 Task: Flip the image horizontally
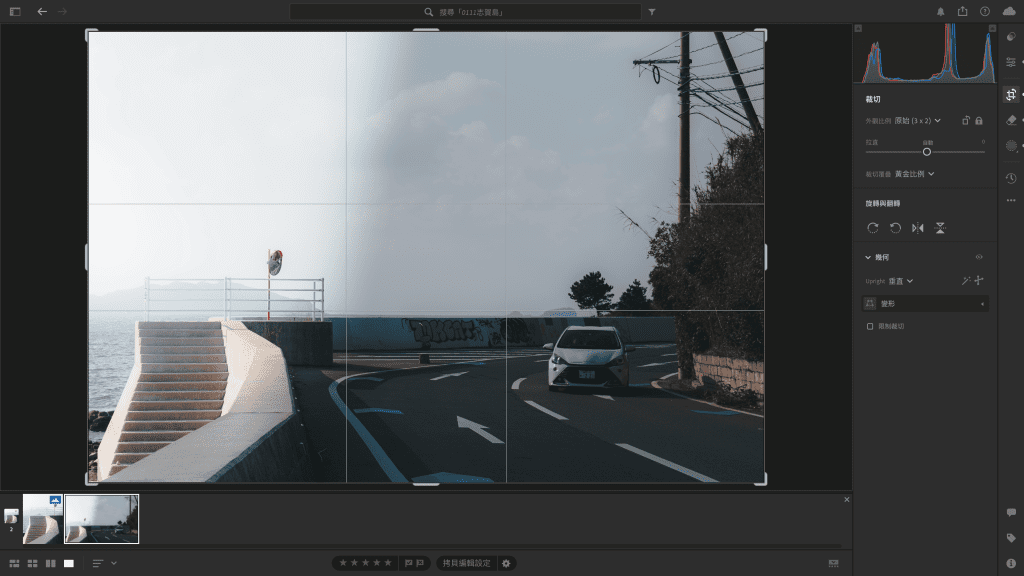[918, 228]
